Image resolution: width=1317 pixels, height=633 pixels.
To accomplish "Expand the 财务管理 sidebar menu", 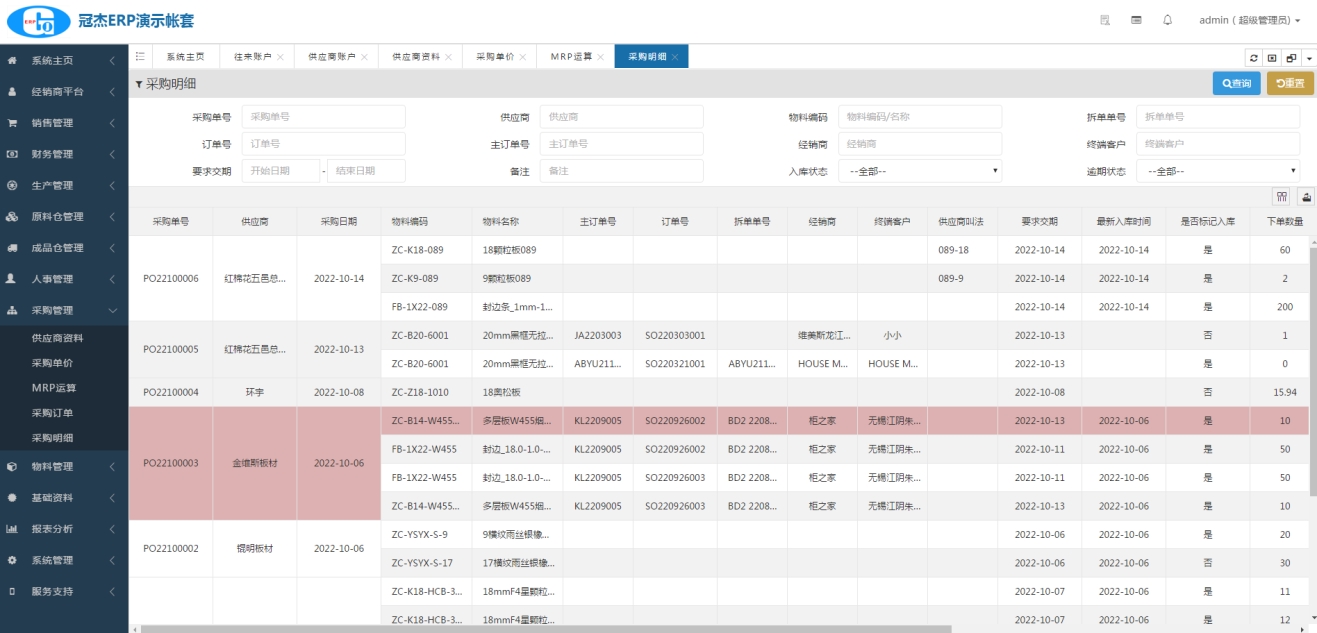I will tap(64, 154).
